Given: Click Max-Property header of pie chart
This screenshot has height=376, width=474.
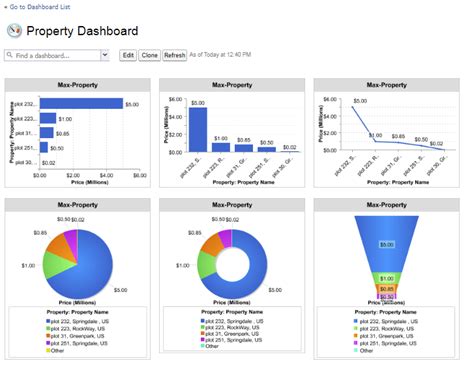Looking at the screenshot, I should (x=78, y=205).
